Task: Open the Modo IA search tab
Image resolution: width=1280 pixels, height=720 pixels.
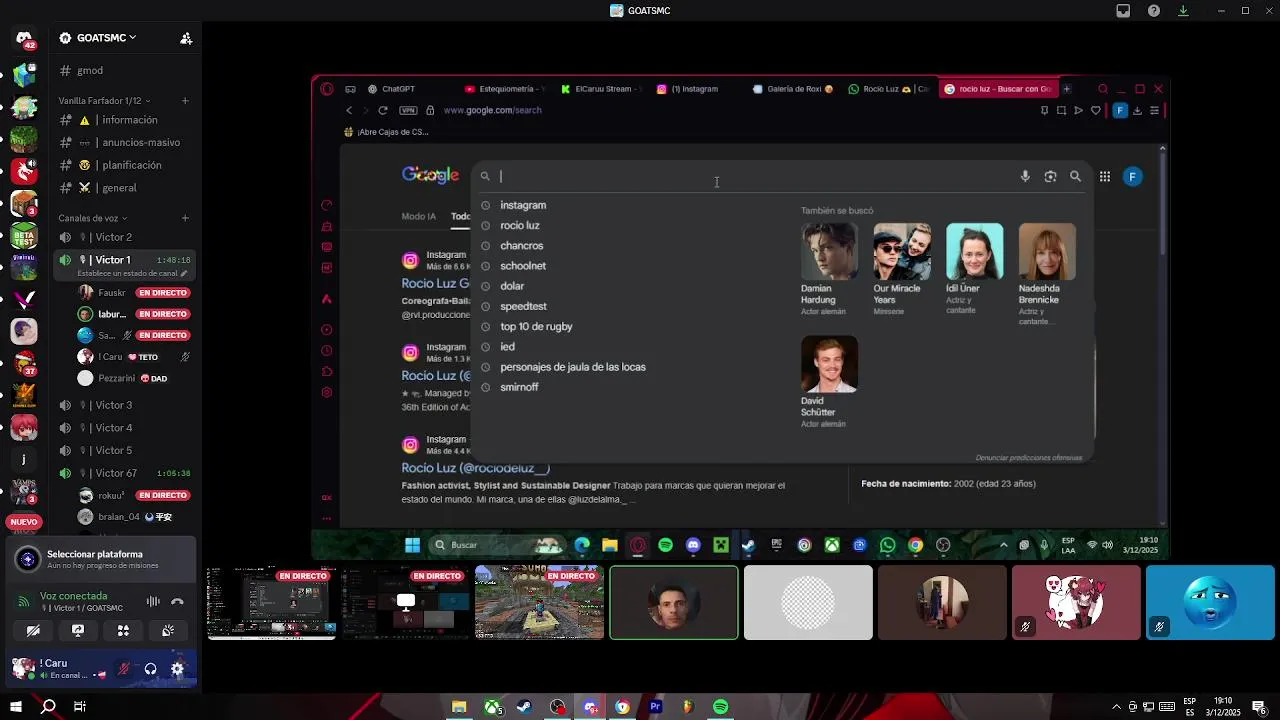Action: click(418, 216)
